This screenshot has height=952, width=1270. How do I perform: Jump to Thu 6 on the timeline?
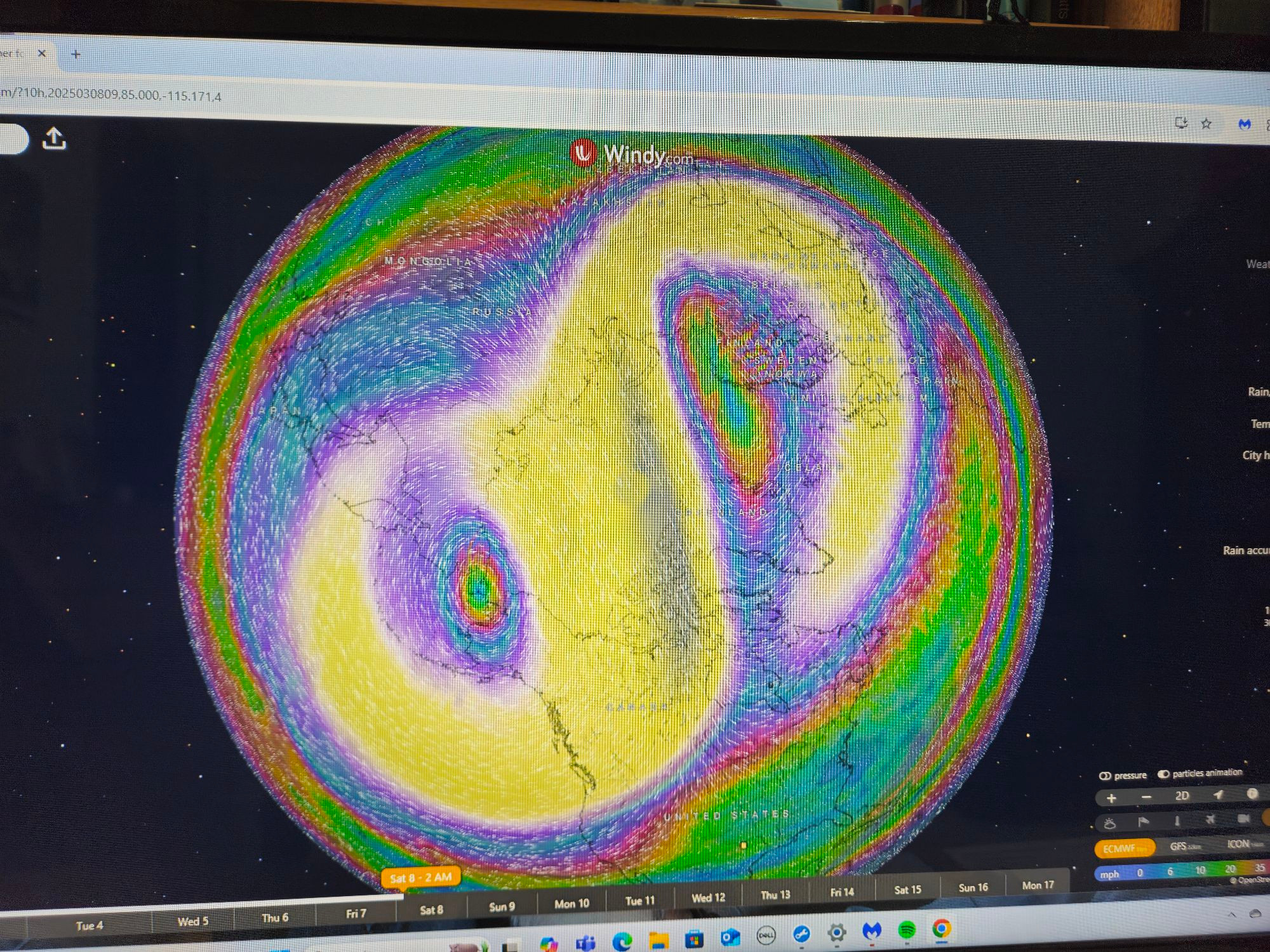(275, 918)
